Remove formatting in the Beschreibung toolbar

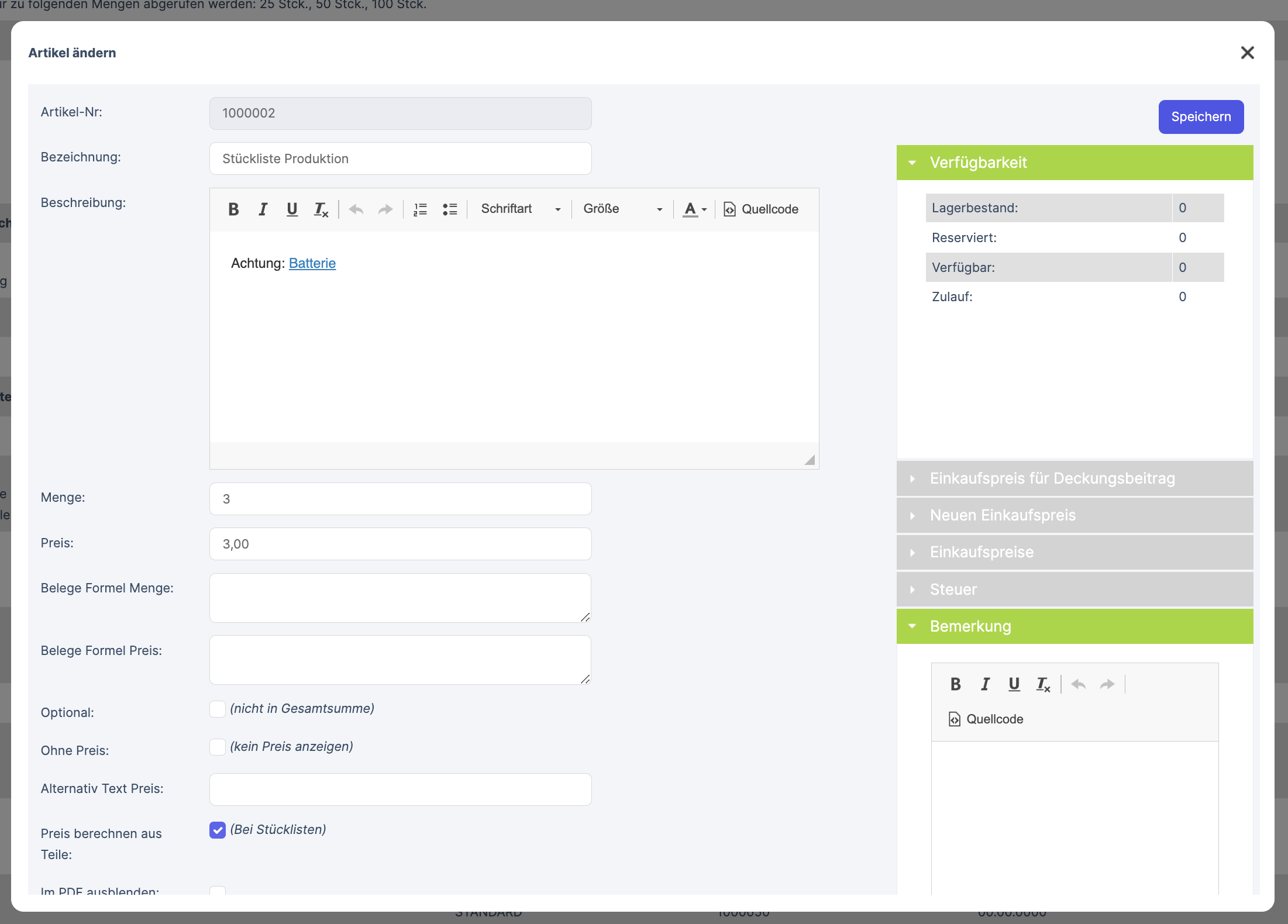pos(321,209)
